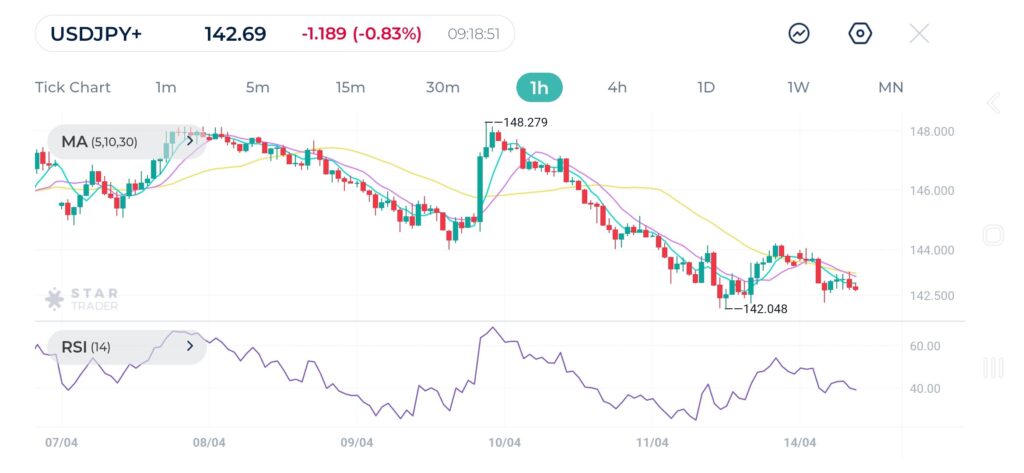Switch to the 4h timeframe

point(617,87)
